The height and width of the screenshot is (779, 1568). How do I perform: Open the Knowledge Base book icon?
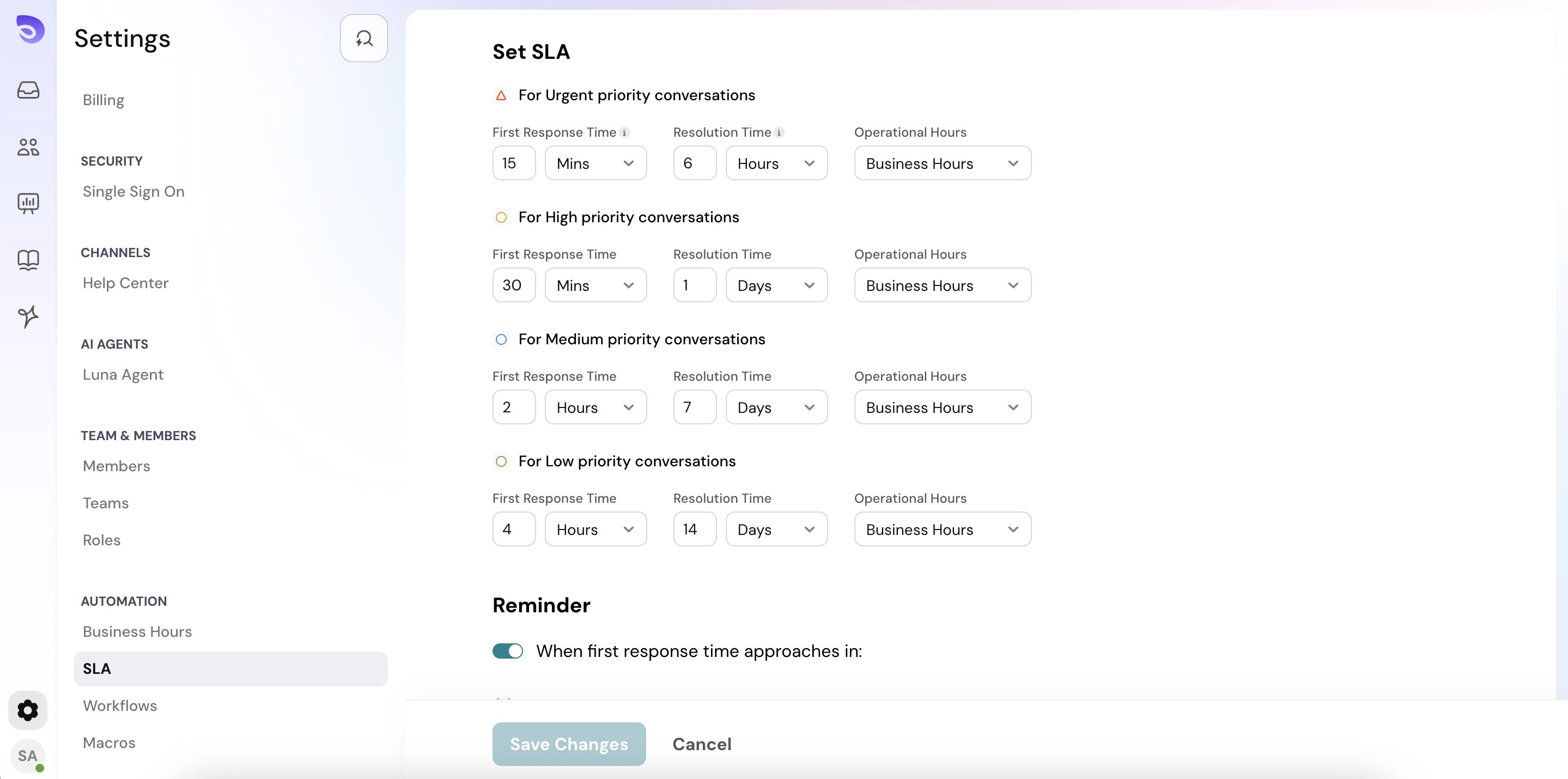click(28, 260)
